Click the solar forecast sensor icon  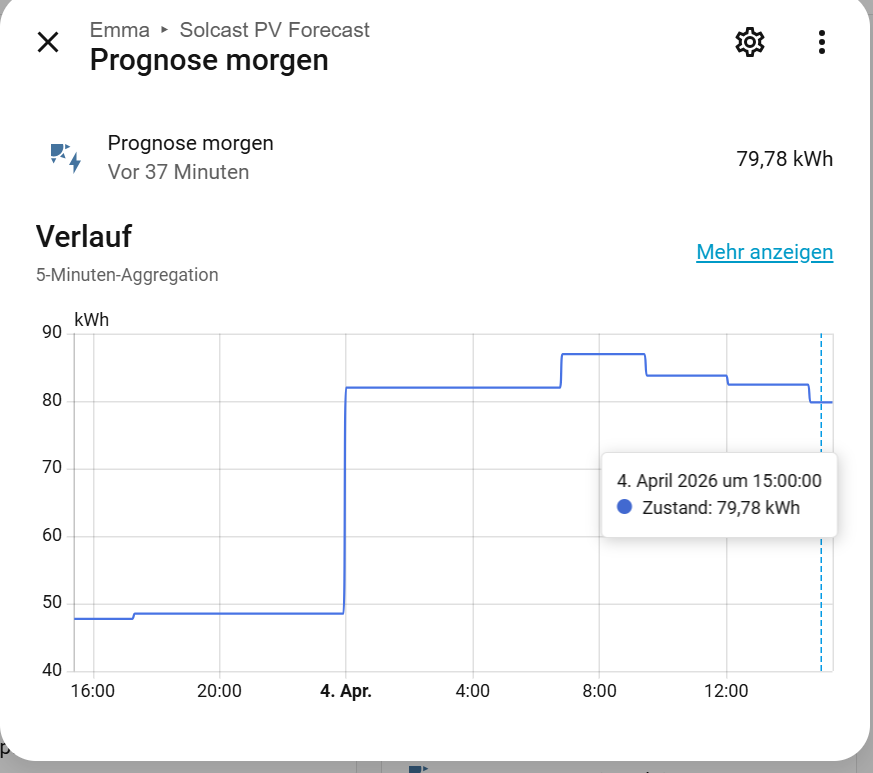coord(66,158)
